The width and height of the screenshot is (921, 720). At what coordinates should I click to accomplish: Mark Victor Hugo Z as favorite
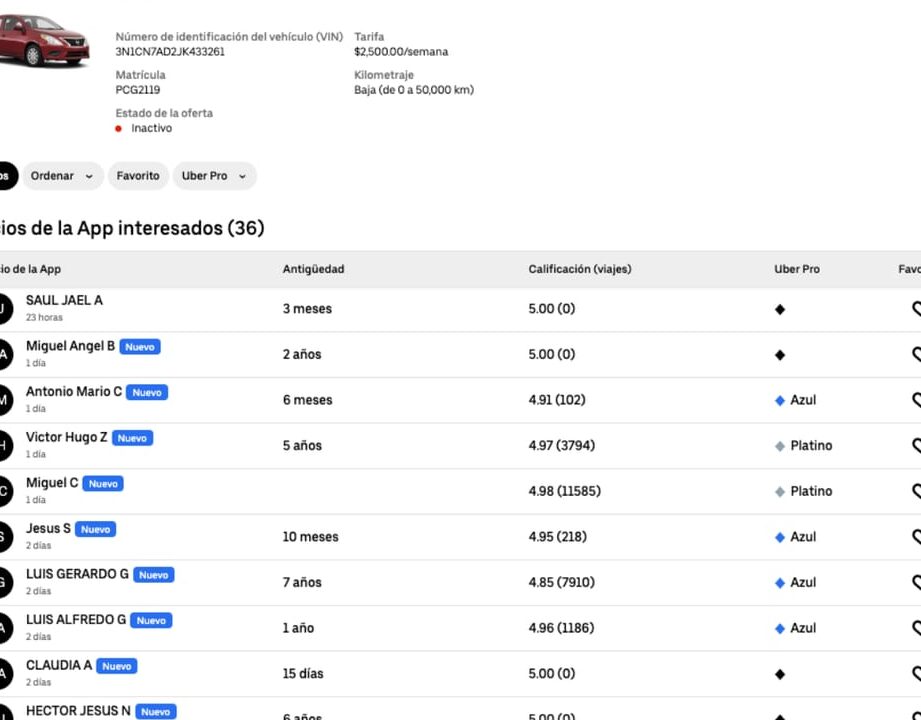(915, 446)
